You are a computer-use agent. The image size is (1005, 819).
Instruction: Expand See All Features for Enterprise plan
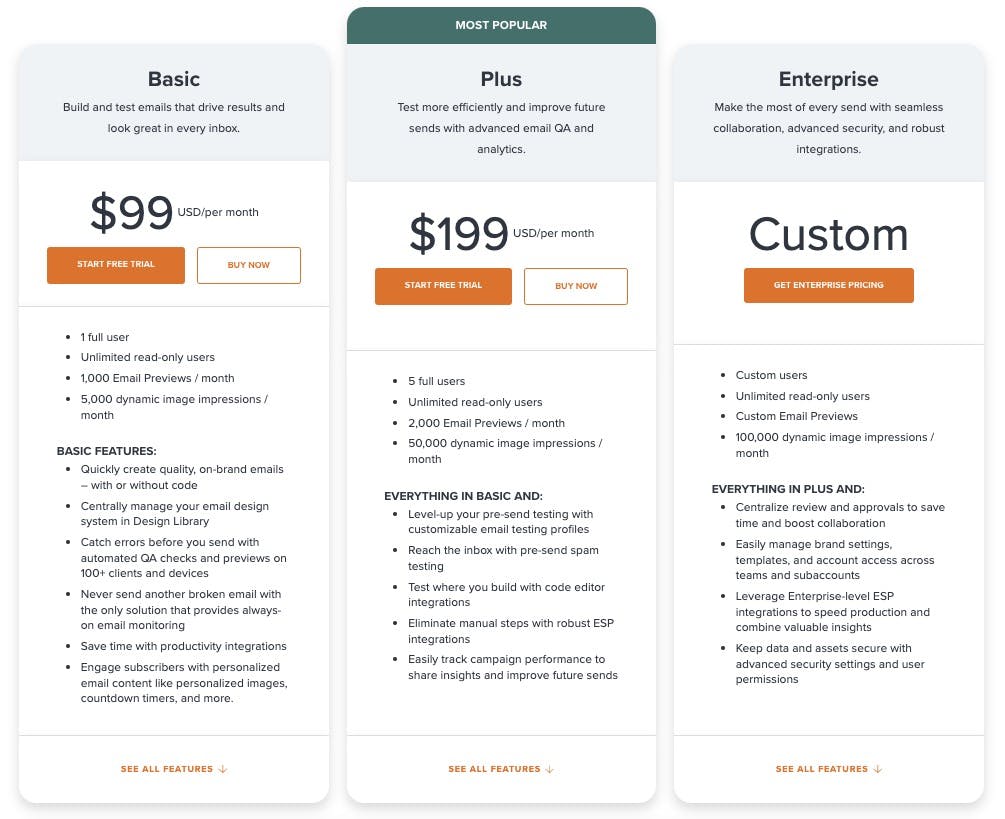click(x=821, y=769)
